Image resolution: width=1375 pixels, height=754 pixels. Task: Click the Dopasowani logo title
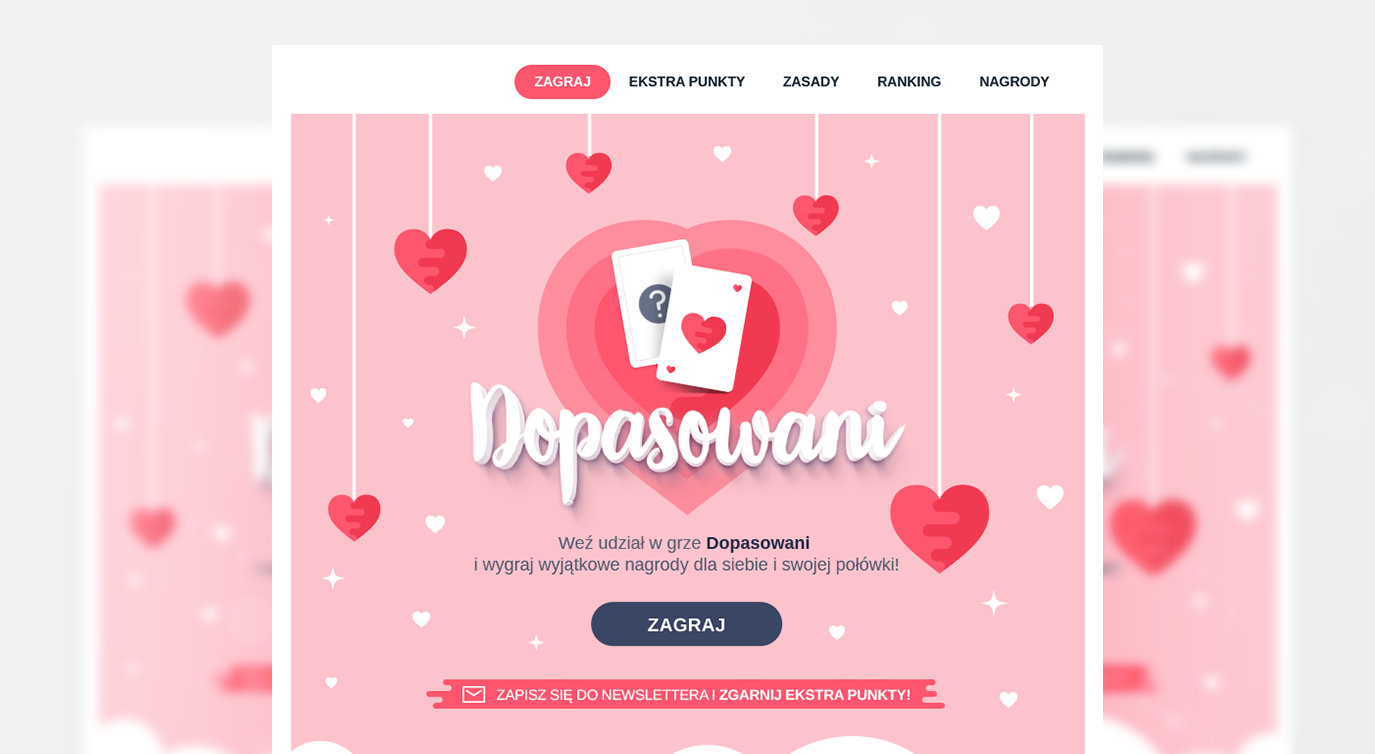tap(686, 440)
